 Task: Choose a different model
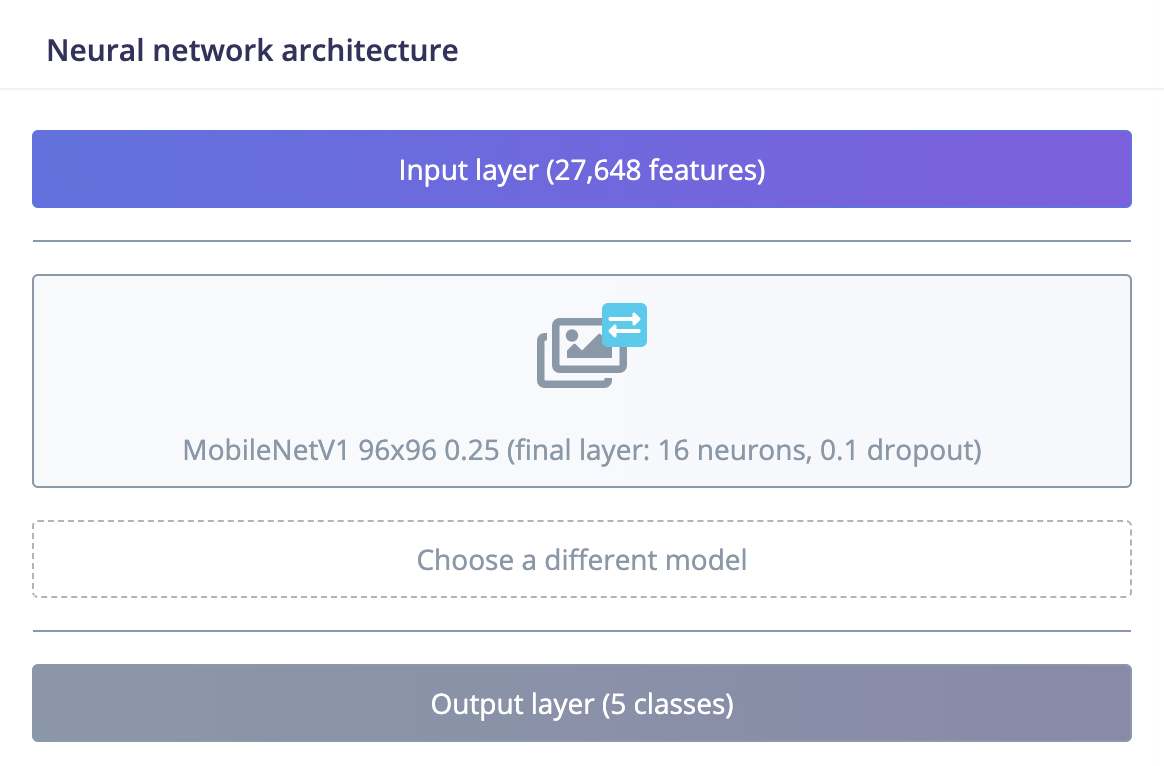[x=582, y=560]
